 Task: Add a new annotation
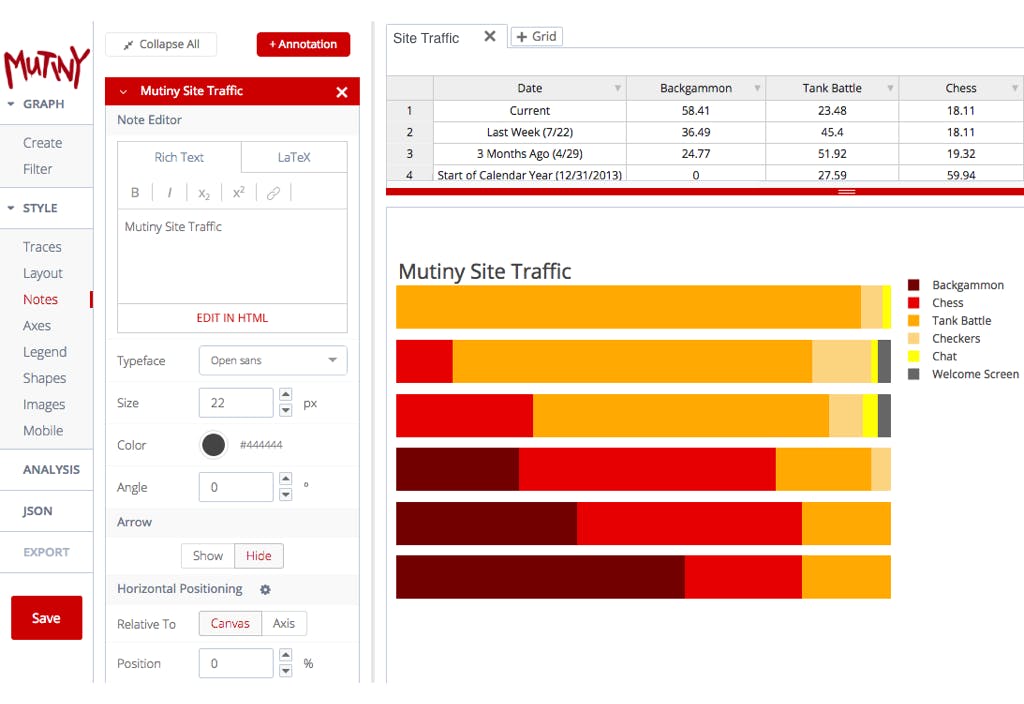click(303, 44)
